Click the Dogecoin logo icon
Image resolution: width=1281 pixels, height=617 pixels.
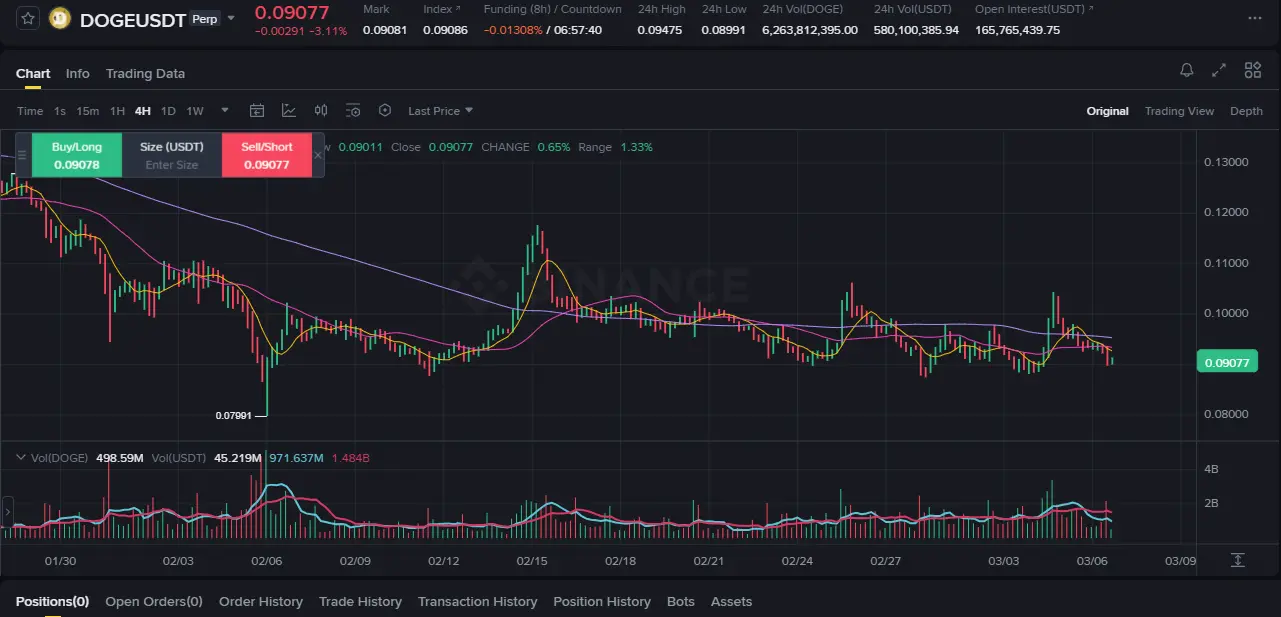tap(60, 19)
